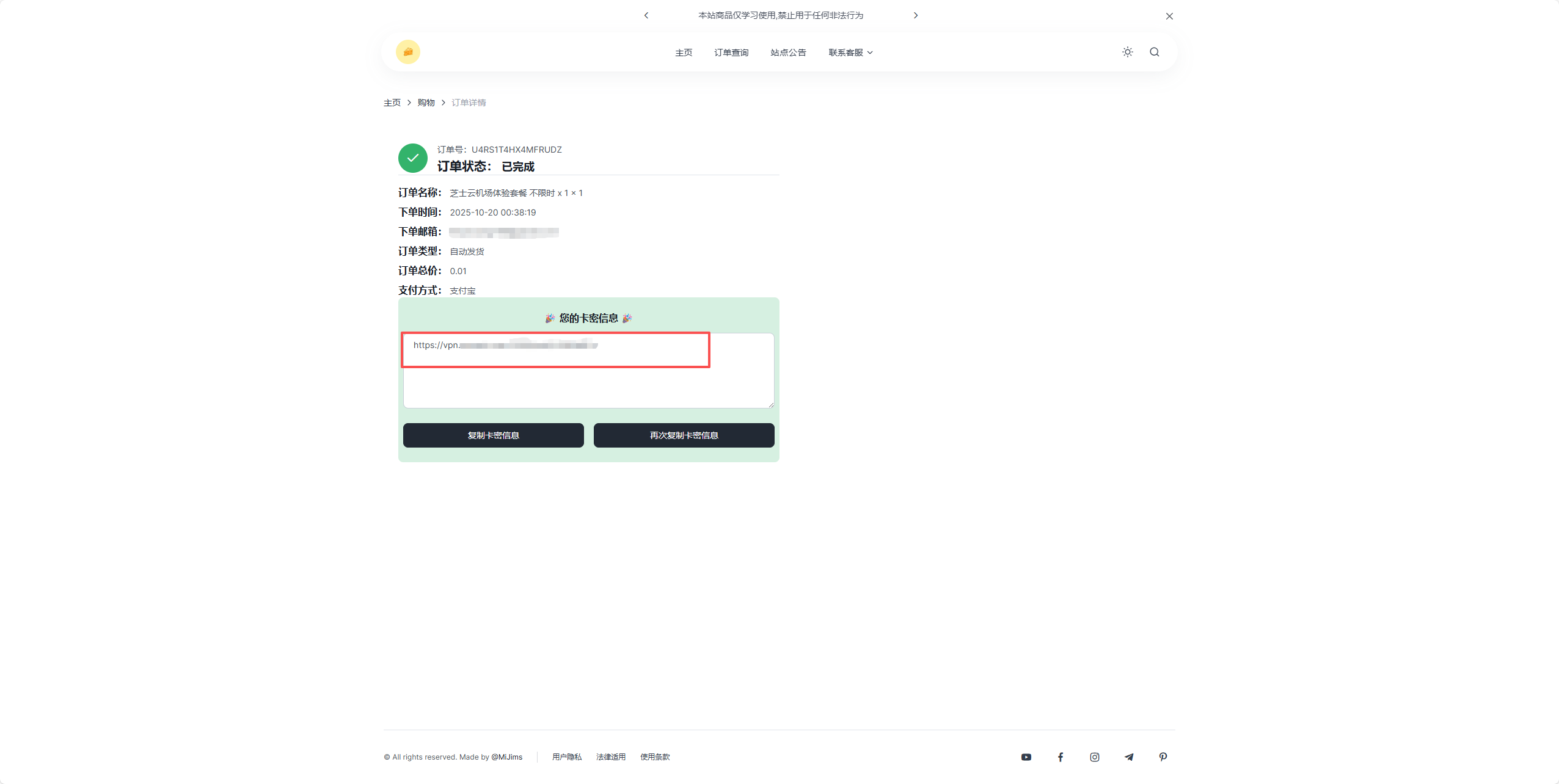Image resolution: width=1559 pixels, height=784 pixels.
Task: Show next announcement with right chevron
Action: click(915, 15)
